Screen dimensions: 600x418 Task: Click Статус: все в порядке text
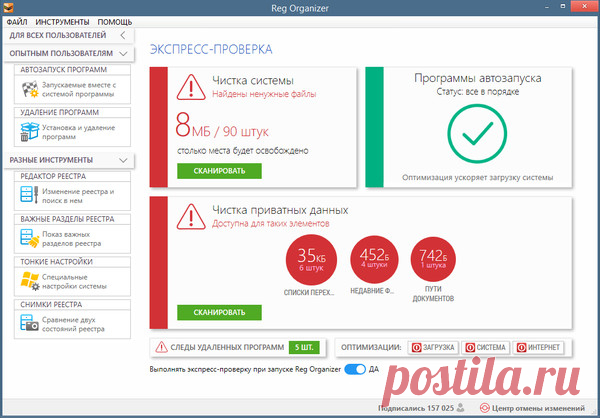(x=478, y=92)
